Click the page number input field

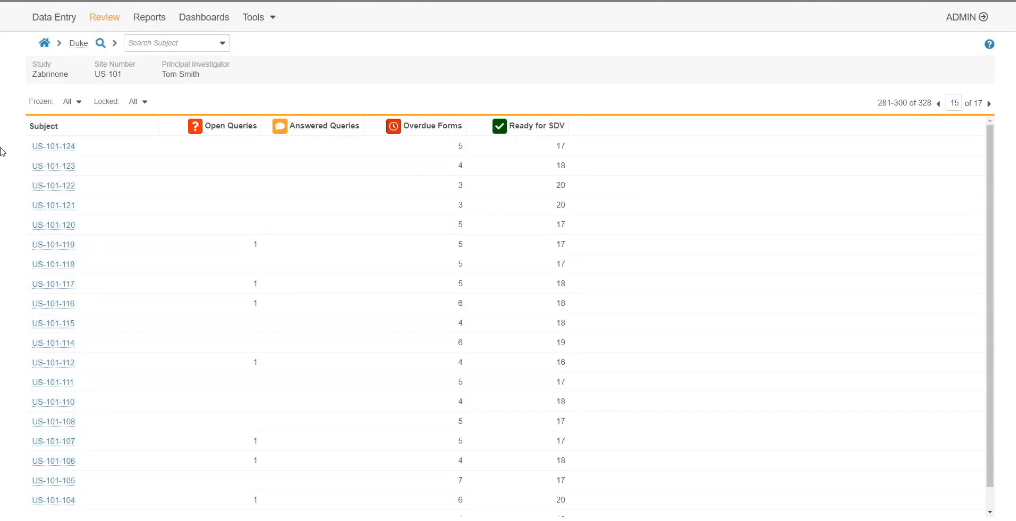click(954, 103)
